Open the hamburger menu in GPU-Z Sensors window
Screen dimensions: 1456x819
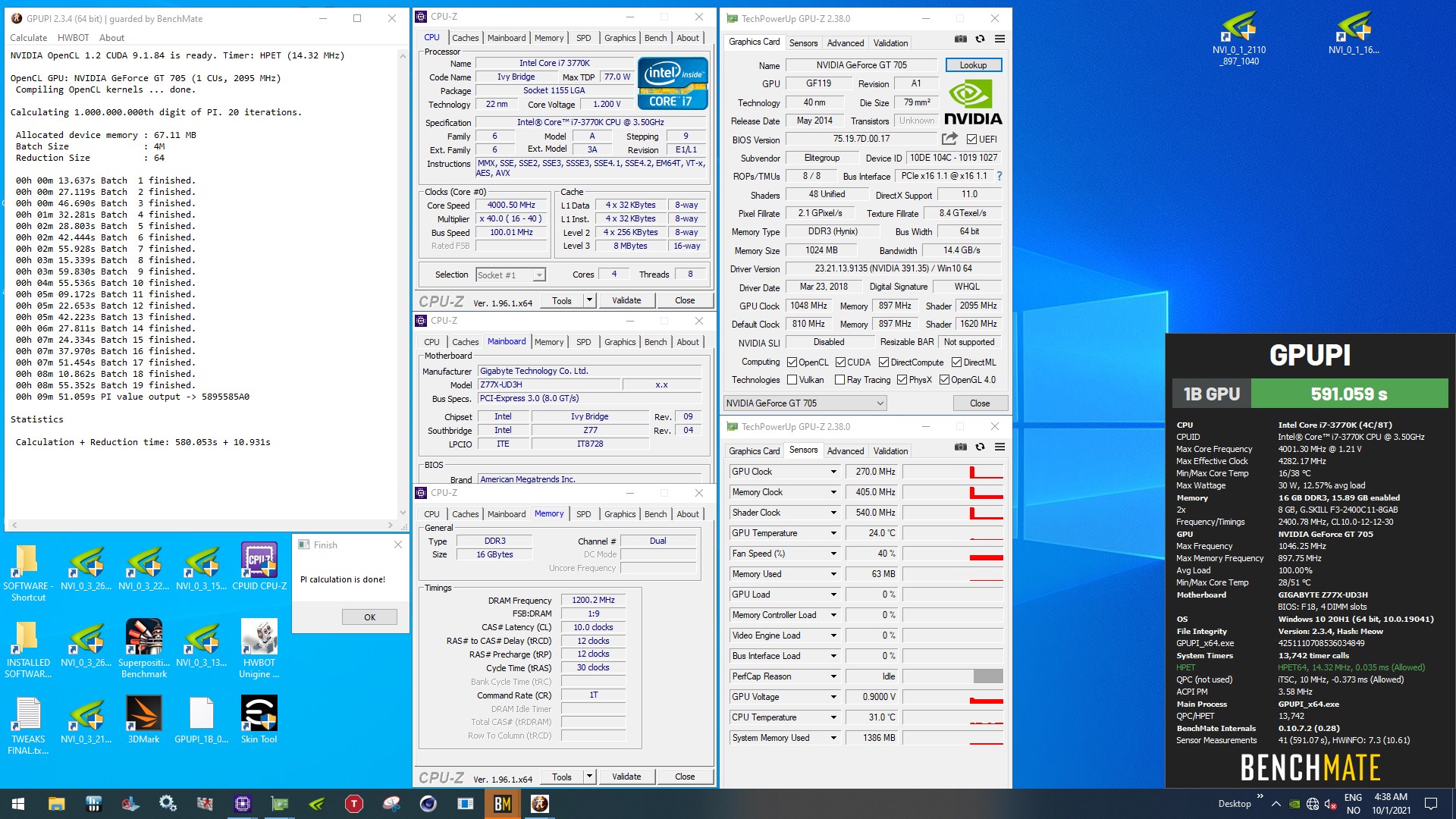tap(999, 447)
